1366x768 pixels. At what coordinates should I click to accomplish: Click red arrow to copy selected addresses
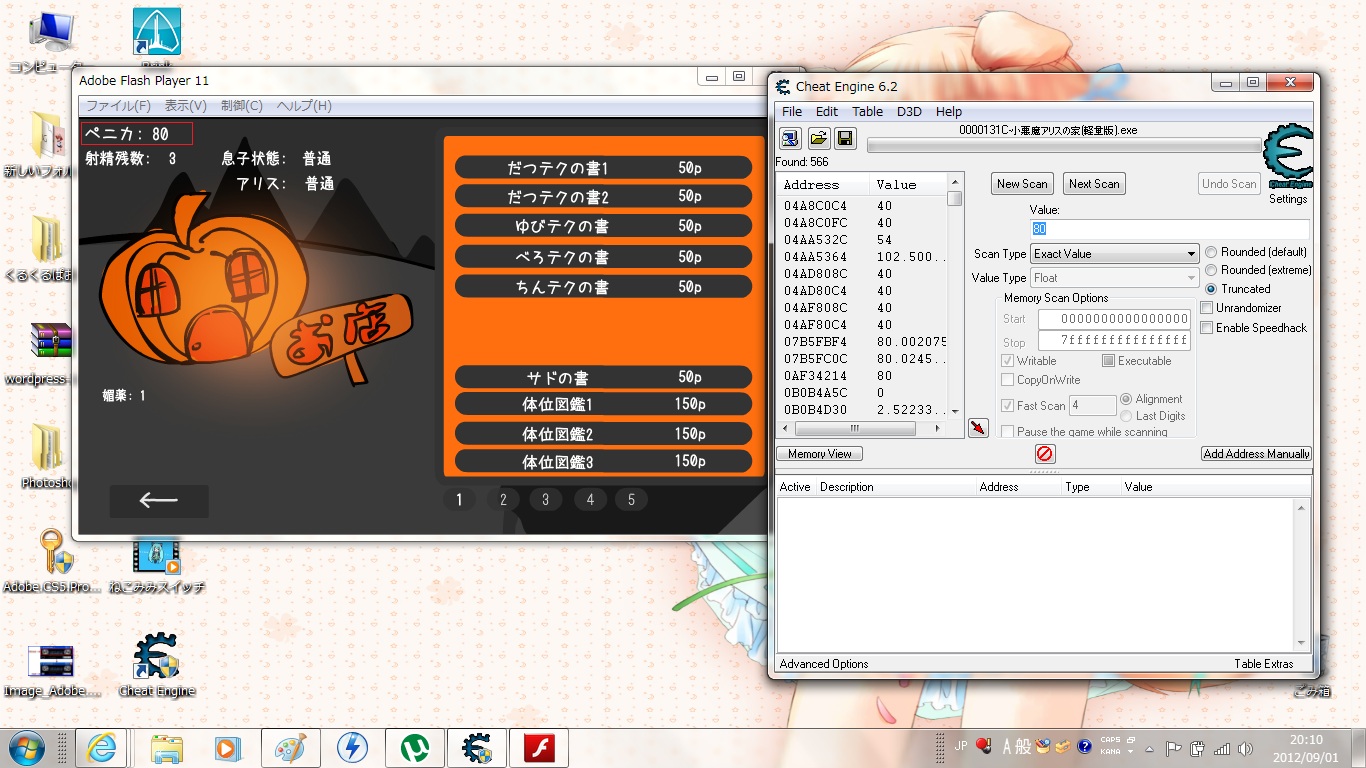coord(978,428)
